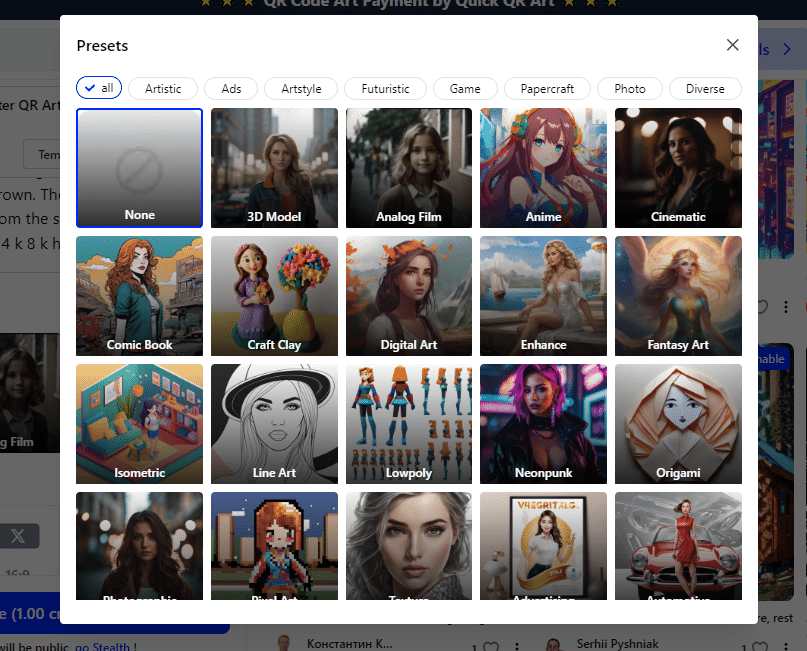Choose the Automotive red car preset
This screenshot has height=651, width=807.
click(678, 546)
